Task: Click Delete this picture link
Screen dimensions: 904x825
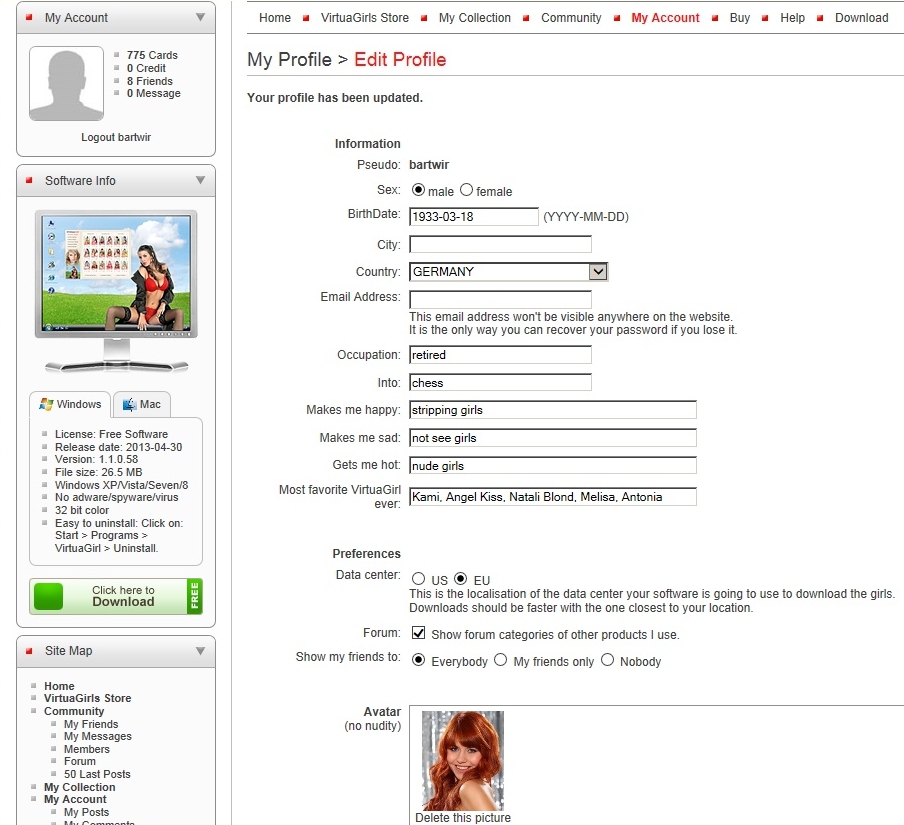Action: pos(463,818)
